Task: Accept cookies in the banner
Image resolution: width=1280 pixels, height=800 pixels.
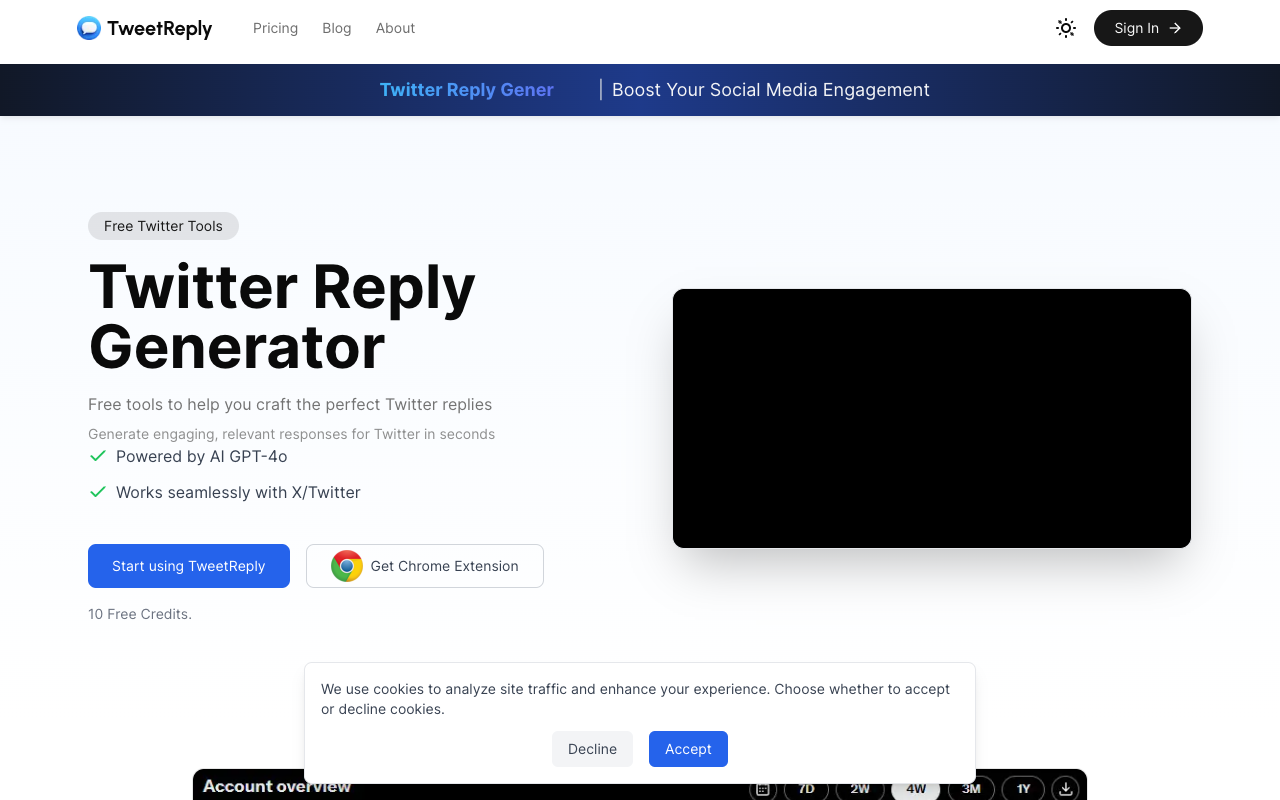Action: click(x=688, y=749)
